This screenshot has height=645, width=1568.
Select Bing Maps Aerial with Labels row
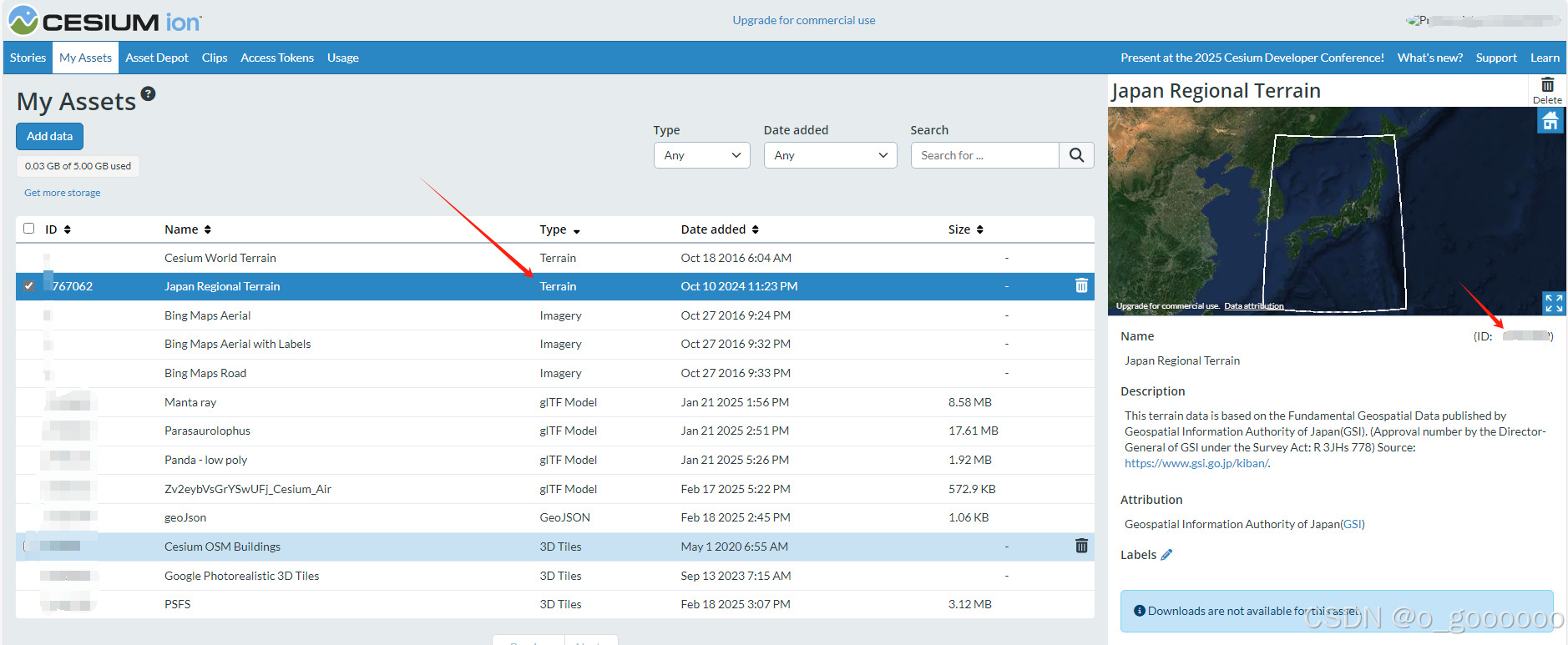[x=555, y=344]
